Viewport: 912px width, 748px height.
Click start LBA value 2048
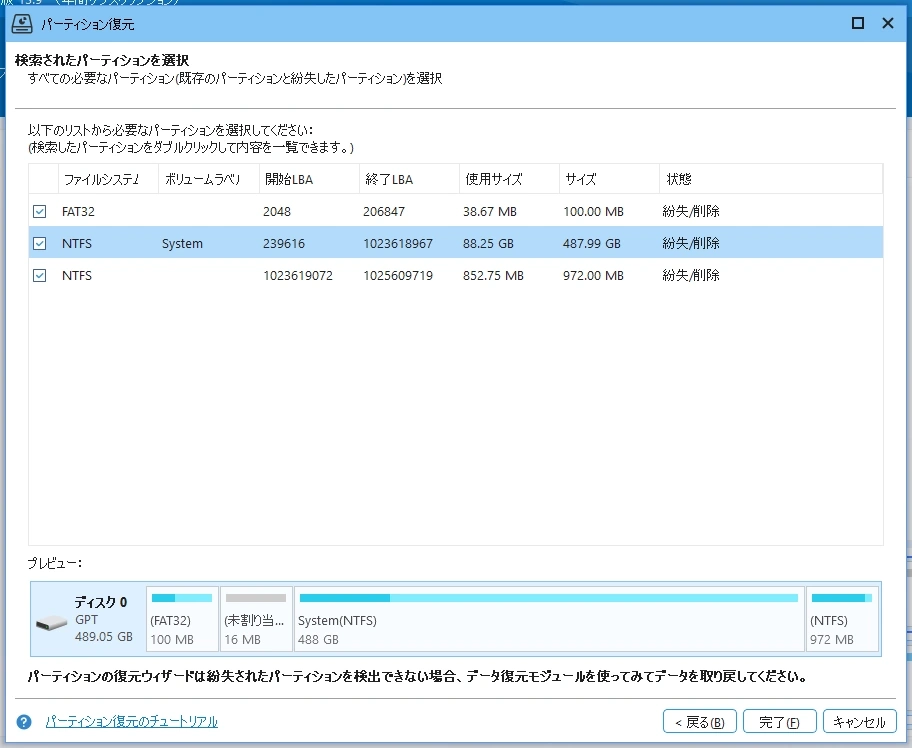click(x=277, y=212)
